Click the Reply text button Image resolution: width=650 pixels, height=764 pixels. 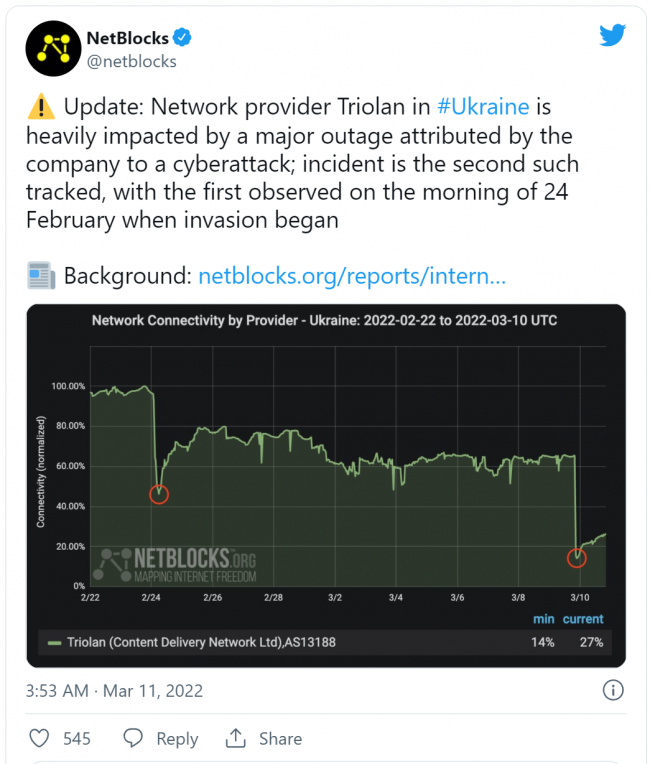pyautogui.click(x=177, y=739)
